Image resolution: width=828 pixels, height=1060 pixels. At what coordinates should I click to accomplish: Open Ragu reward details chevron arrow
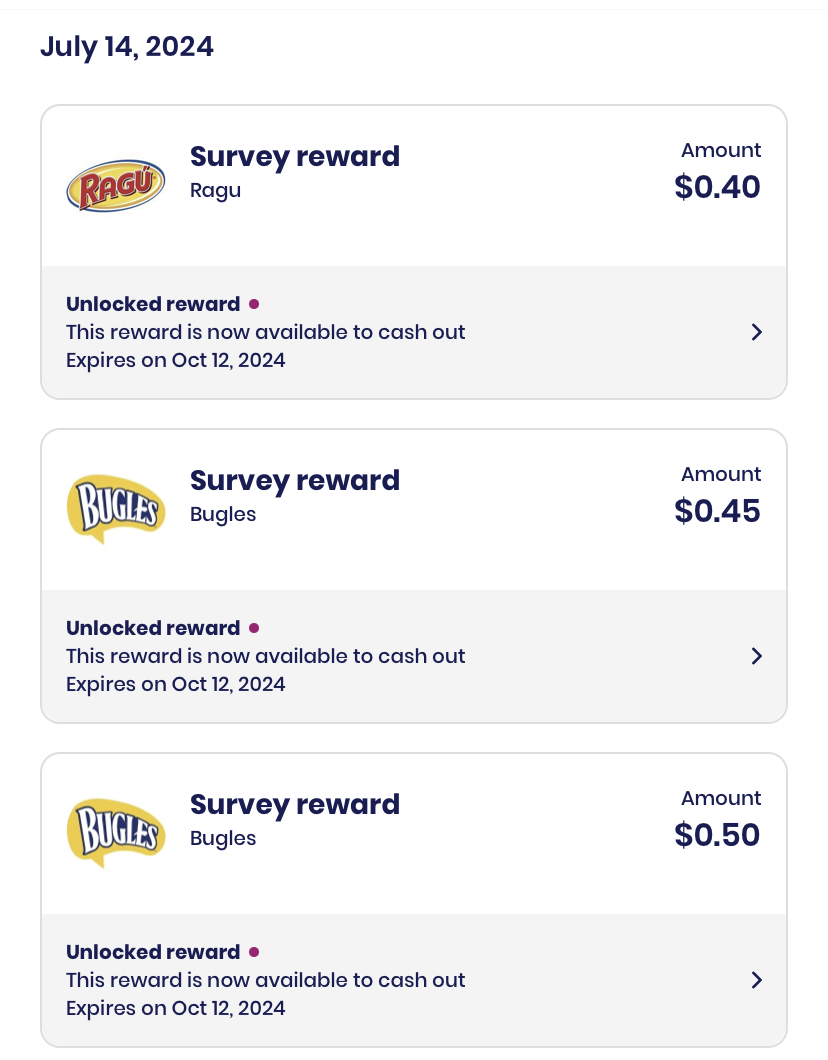tap(756, 332)
